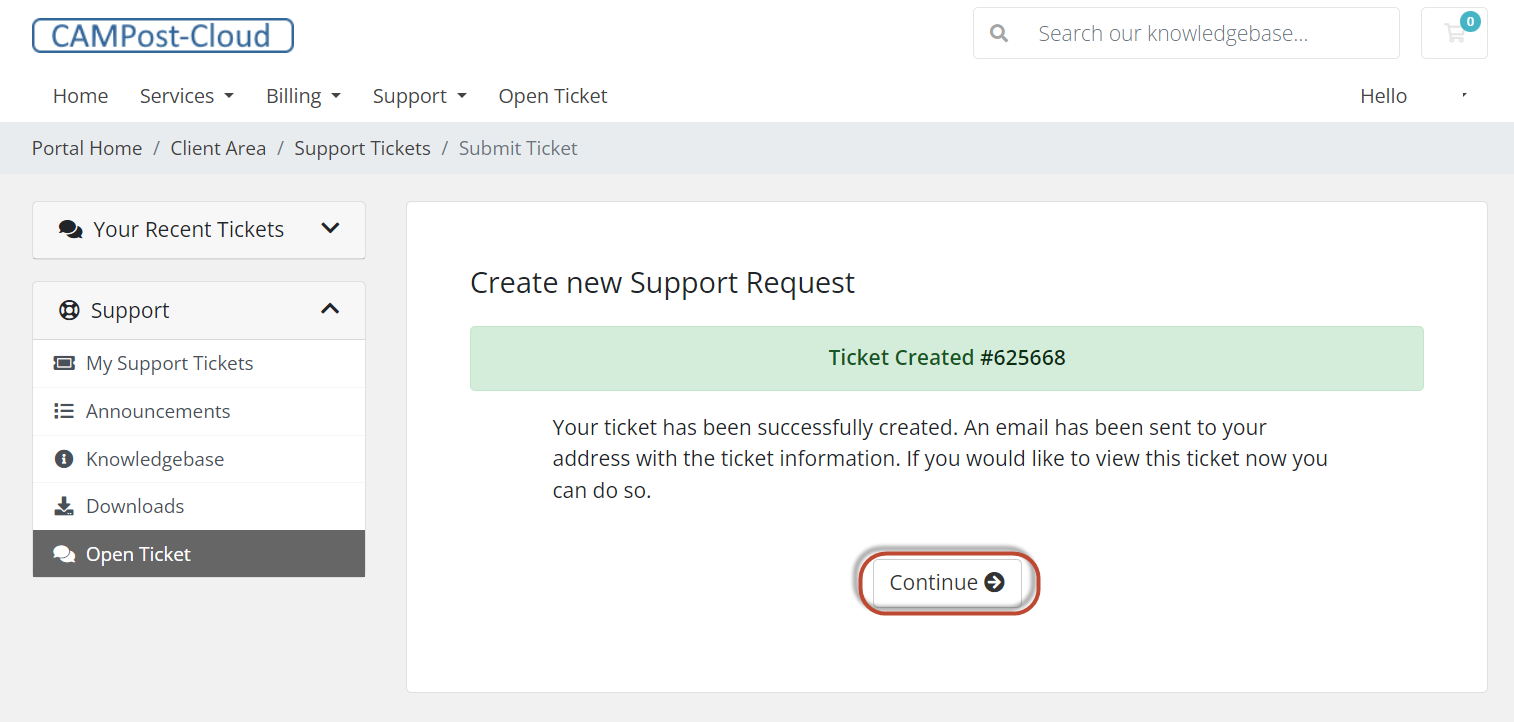The width and height of the screenshot is (1514, 722).
Task: Click the download icon beside Downloads
Action: point(64,506)
